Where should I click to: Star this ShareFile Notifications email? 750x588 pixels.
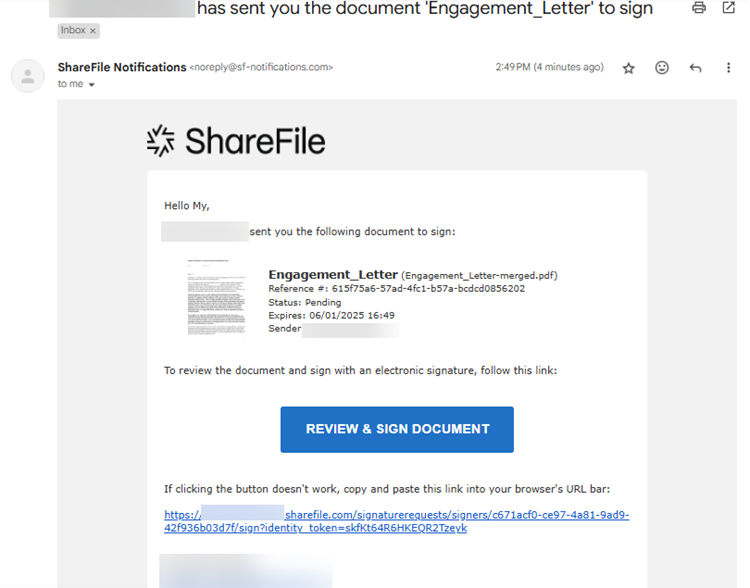pyautogui.click(x=629, y=68)
